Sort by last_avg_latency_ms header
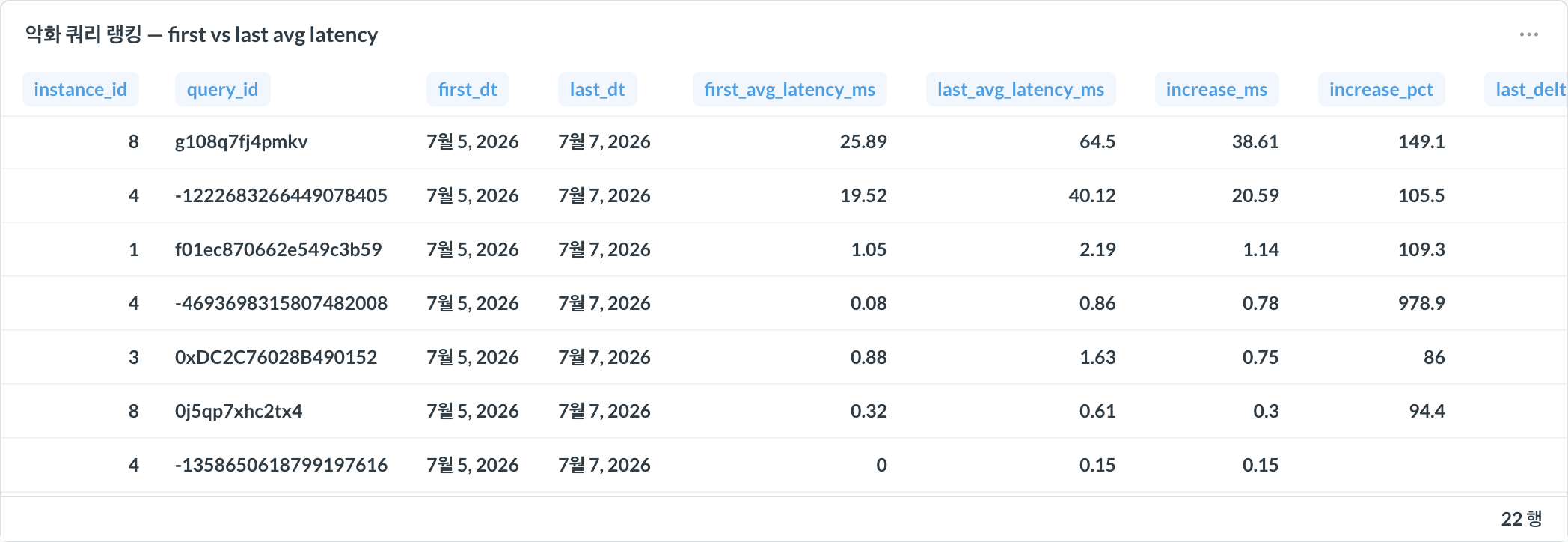Viewport: 1568px width, 542px height. coord(1021,89)
